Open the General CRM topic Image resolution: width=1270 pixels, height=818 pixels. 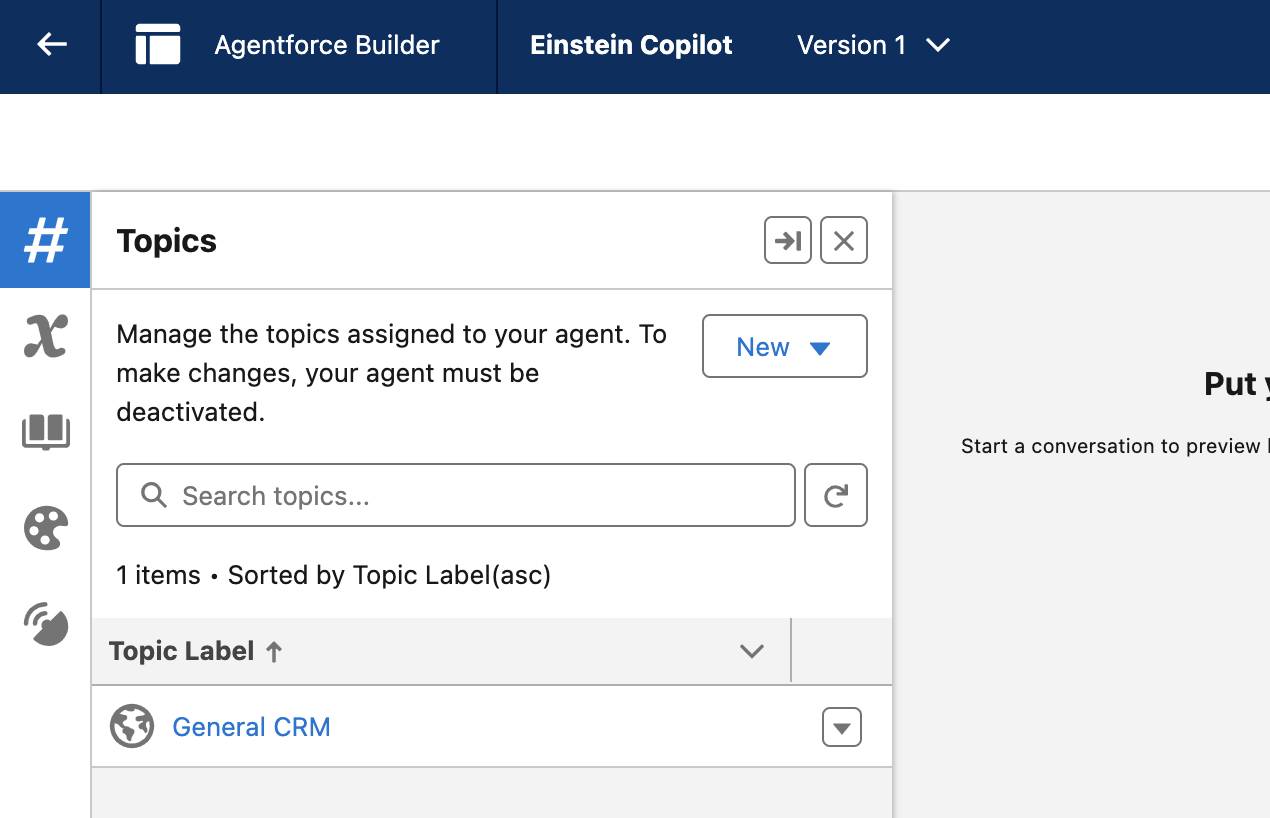pyautogui.click(x=251, y=727)
